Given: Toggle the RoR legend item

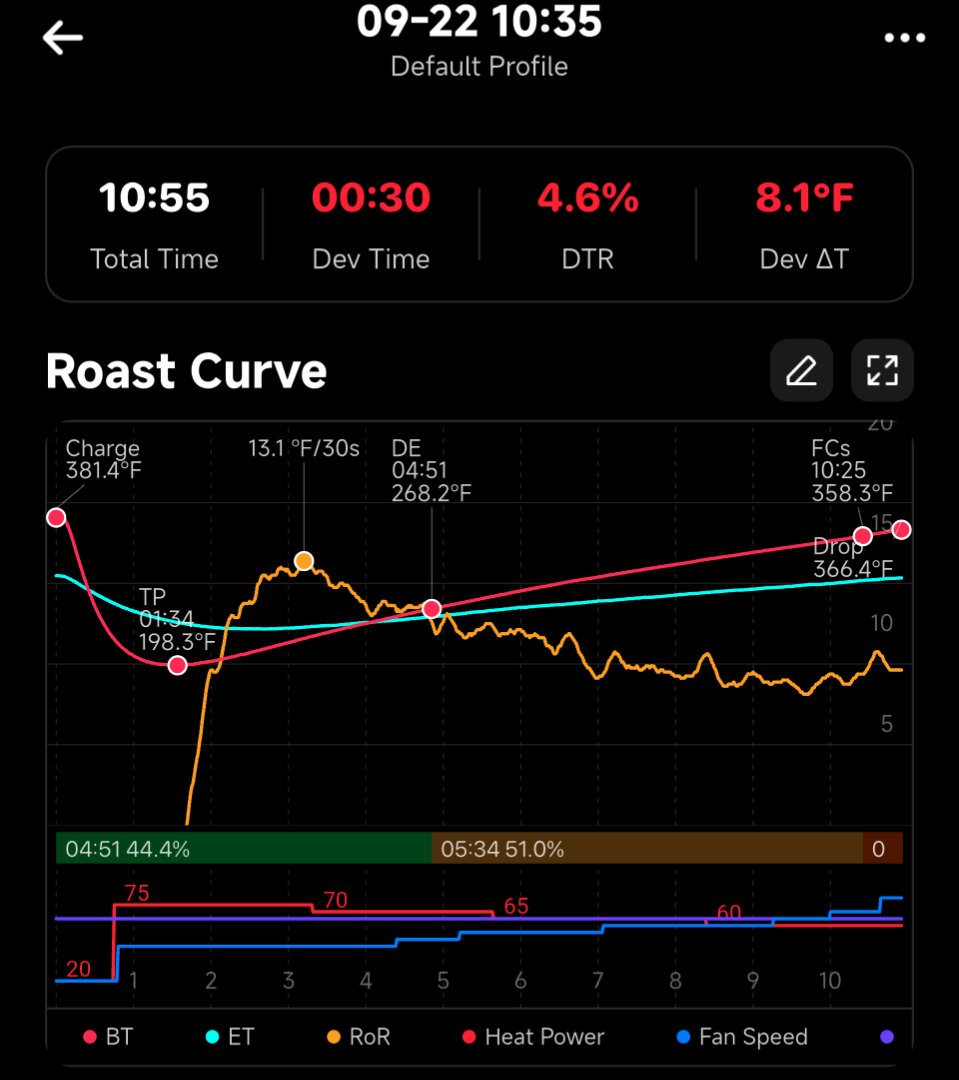Looking at the screenshot, I should 359,1037.
